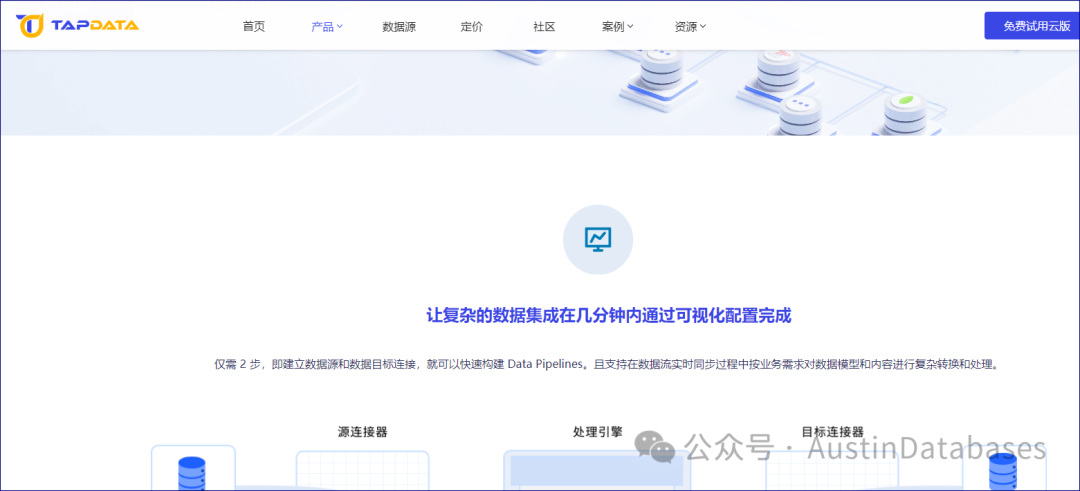Click the monitor chart icon in circle
This screenshot has height=491, width=1080.
[598, 240]
